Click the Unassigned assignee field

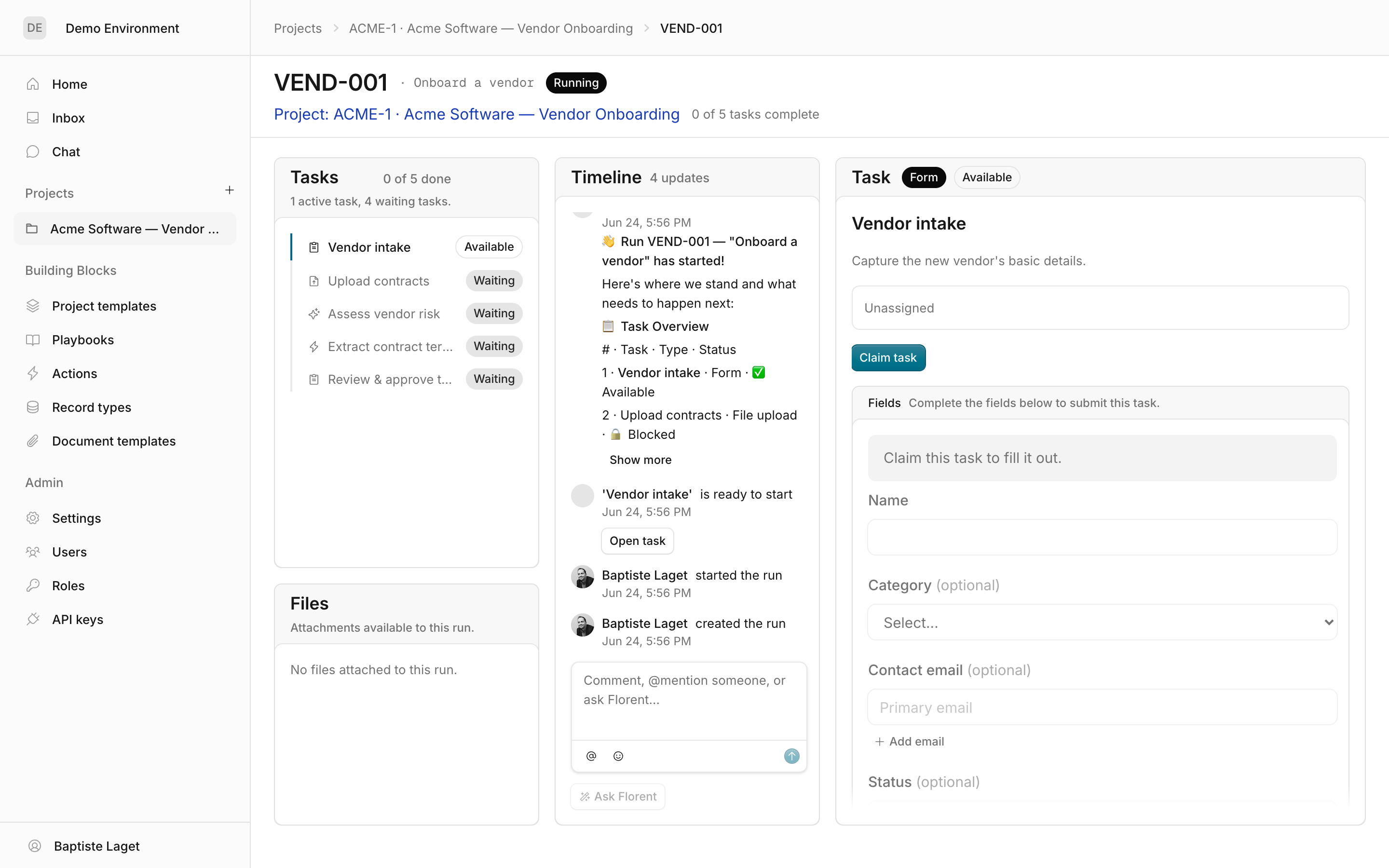1100,308
